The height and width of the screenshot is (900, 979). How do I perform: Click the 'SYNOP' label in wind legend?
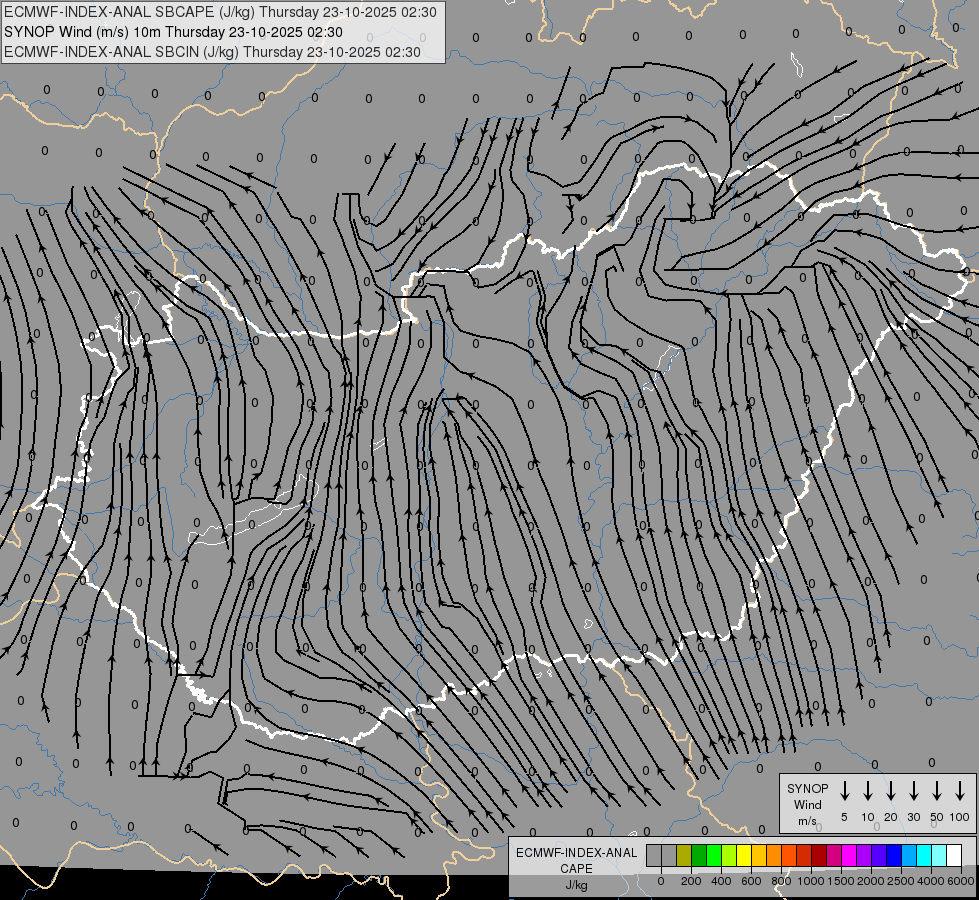(807, 789)
